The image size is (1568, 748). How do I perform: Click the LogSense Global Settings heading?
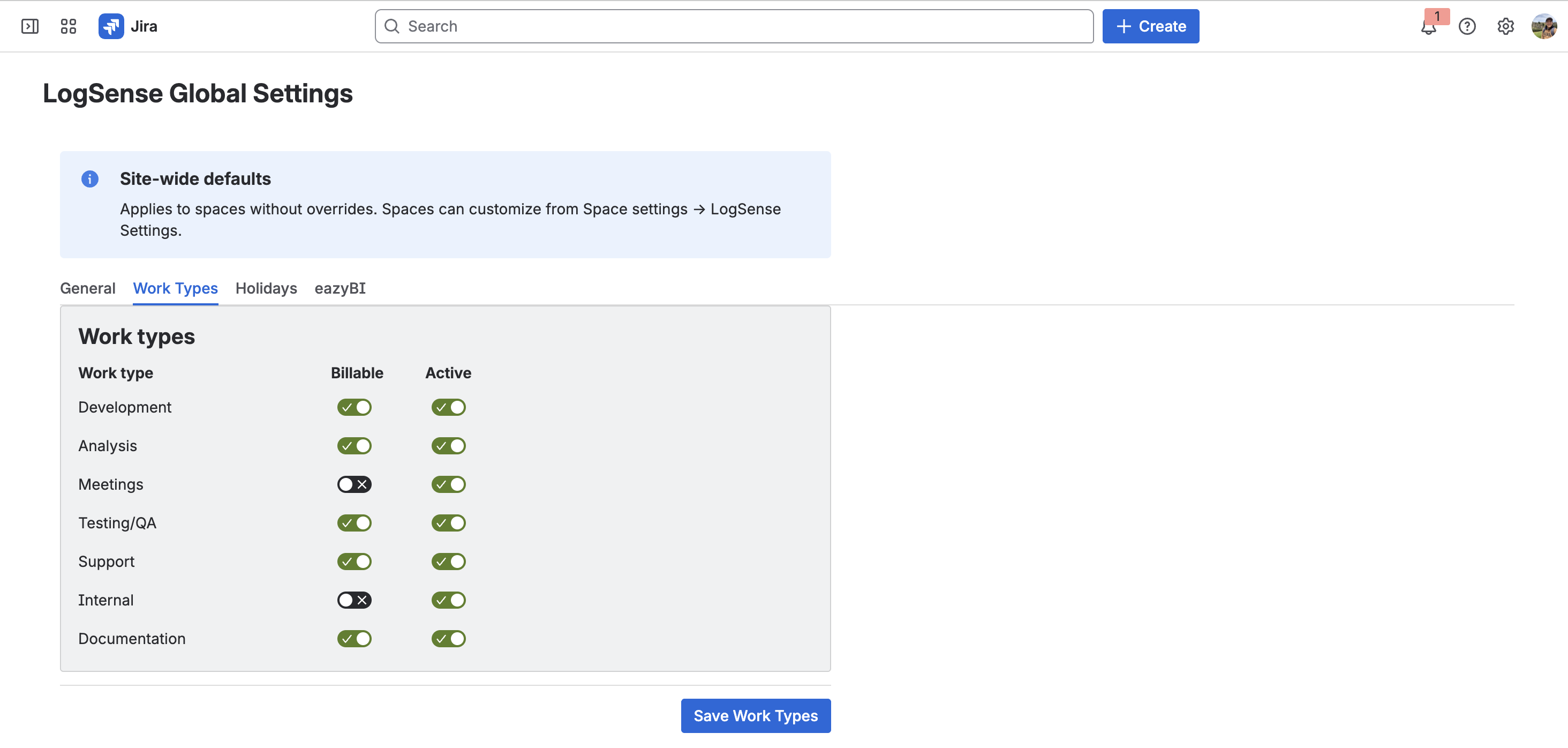pyautogui.click(x=197, y=93)
